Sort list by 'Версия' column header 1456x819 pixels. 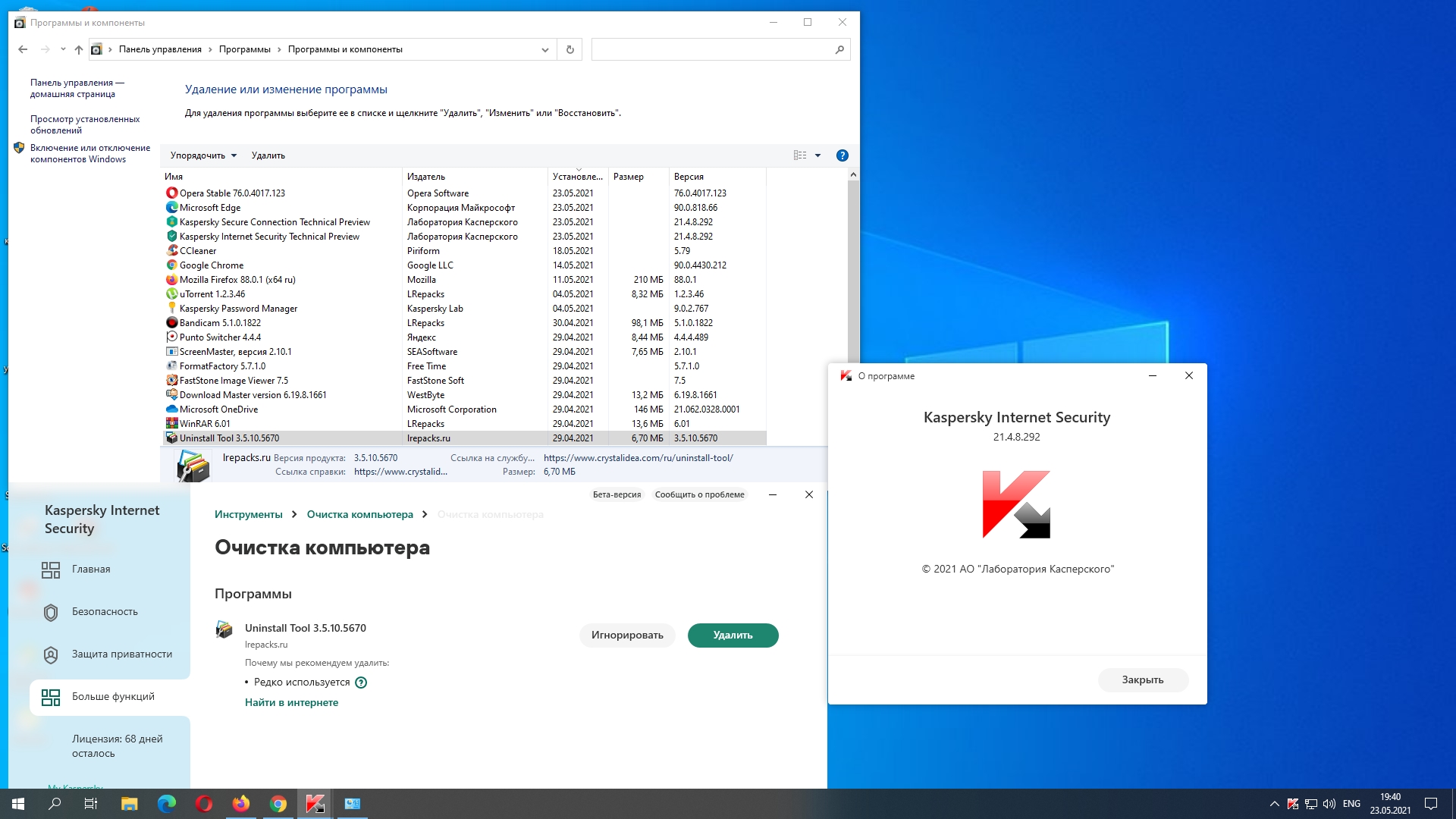(x=717, y=177)
